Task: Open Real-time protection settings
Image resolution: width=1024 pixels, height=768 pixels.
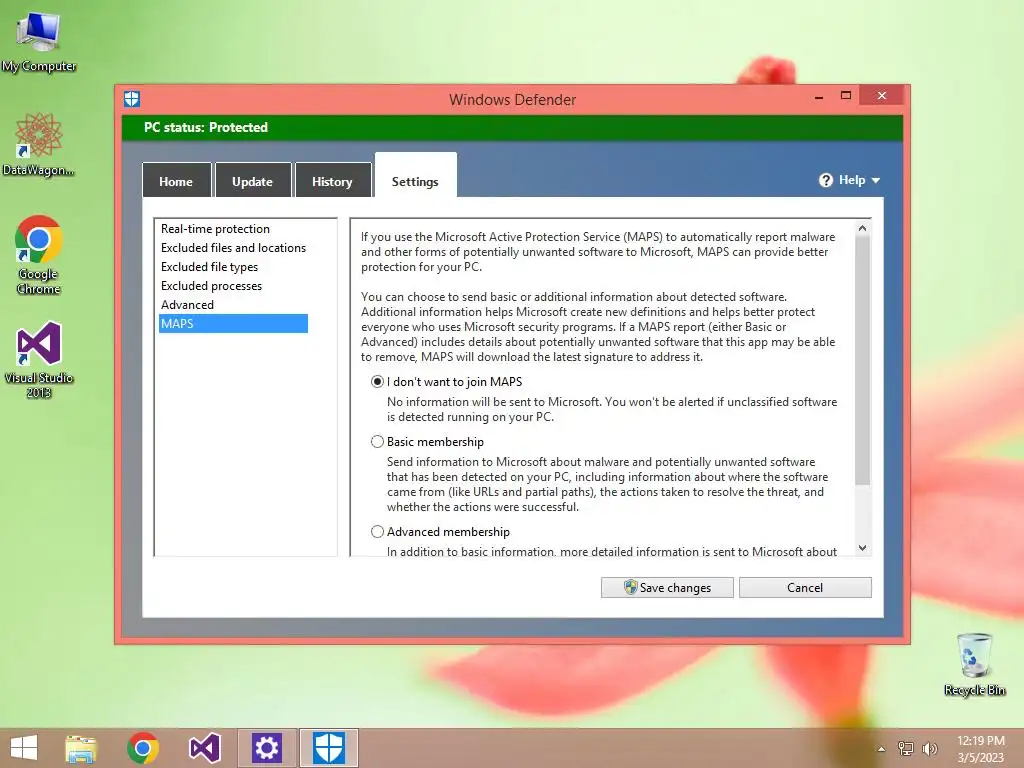Action: coord(215,229)
